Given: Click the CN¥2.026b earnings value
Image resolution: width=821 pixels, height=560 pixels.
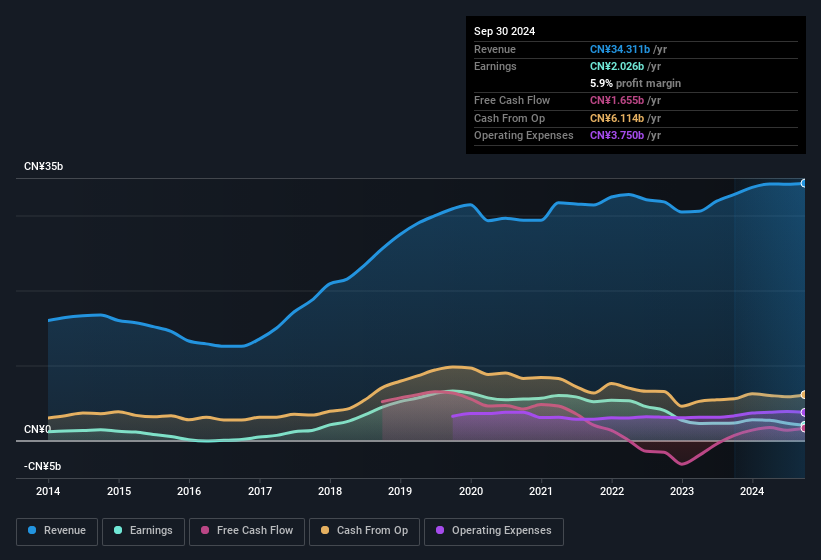Looking at the screenshot, I should coord(617,66).
